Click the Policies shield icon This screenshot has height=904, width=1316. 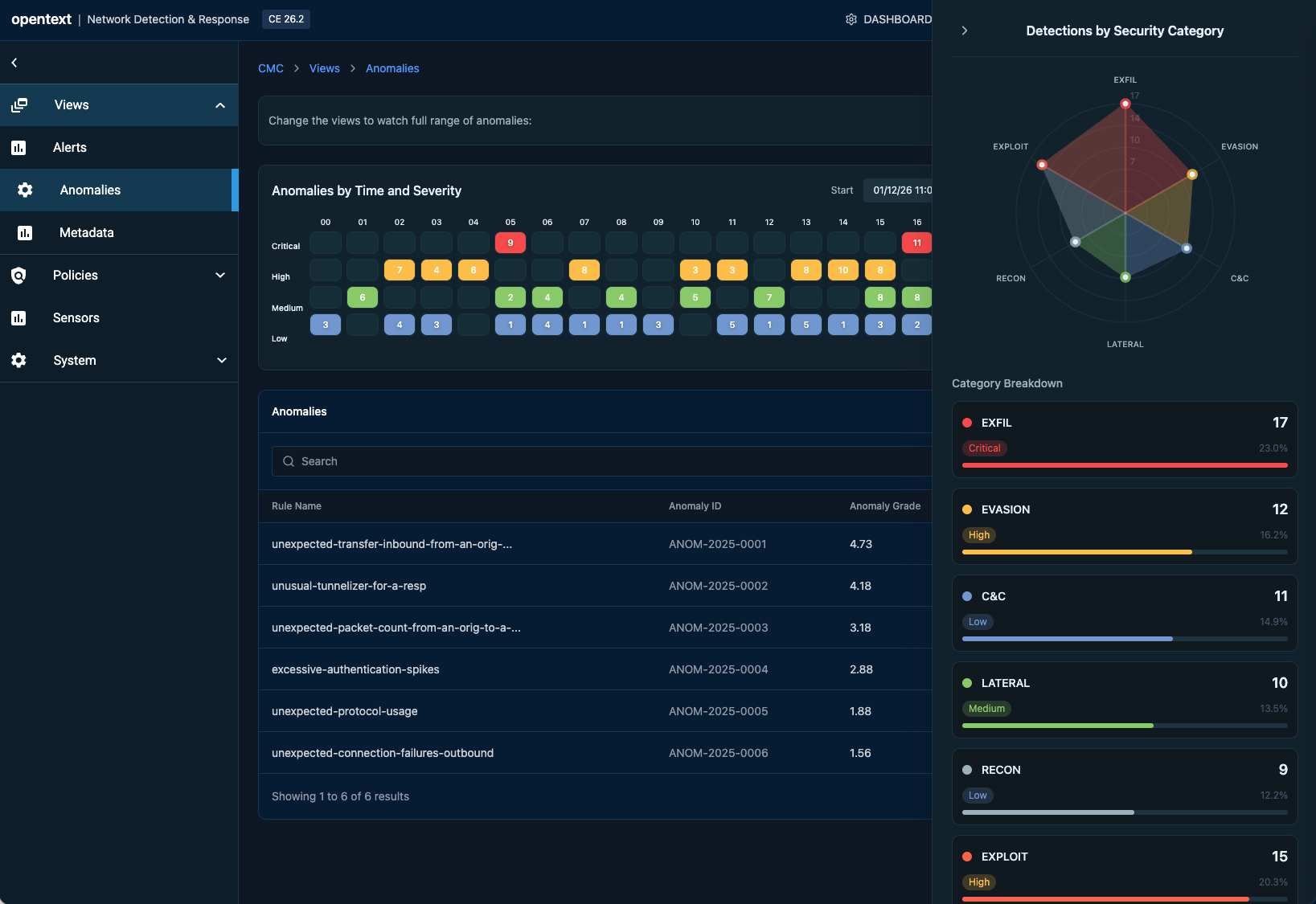(18, 276)
